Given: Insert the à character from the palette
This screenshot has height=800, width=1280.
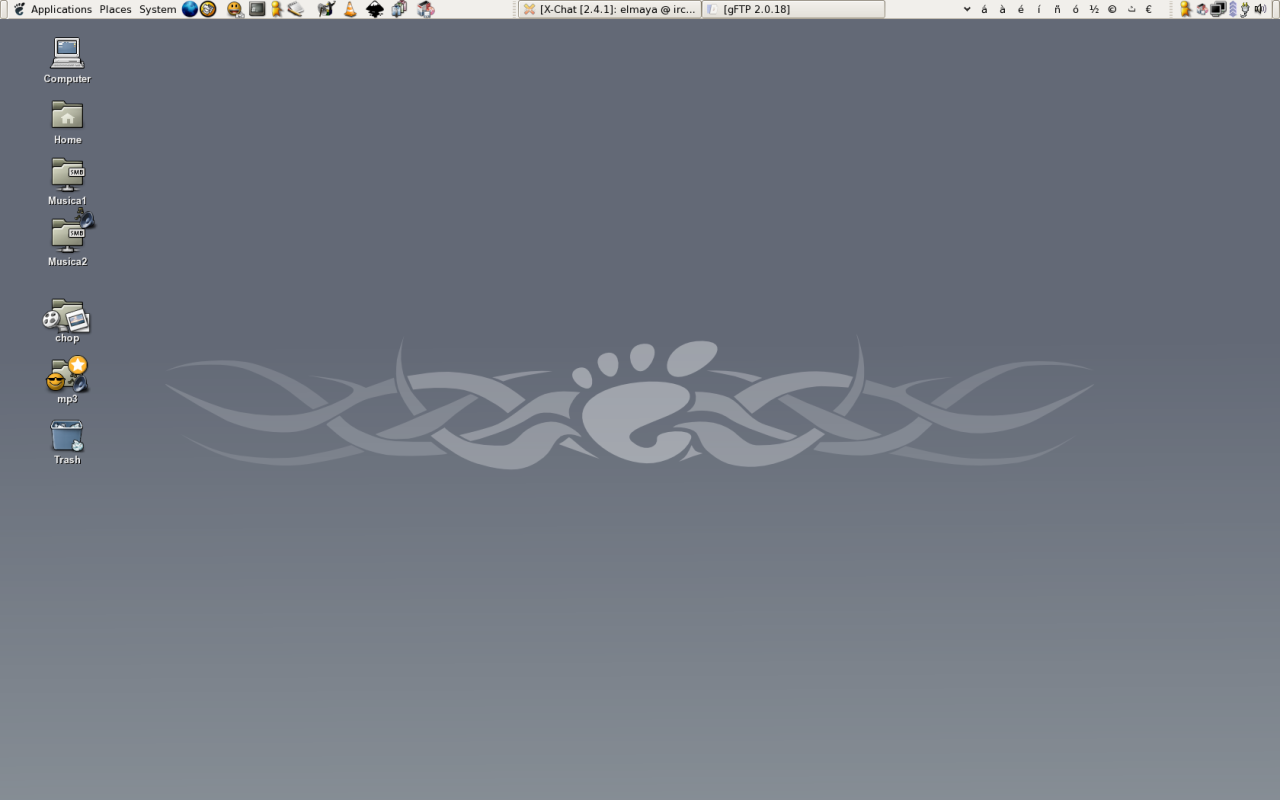Looking at the screenshot, I should click(1003, 9).
